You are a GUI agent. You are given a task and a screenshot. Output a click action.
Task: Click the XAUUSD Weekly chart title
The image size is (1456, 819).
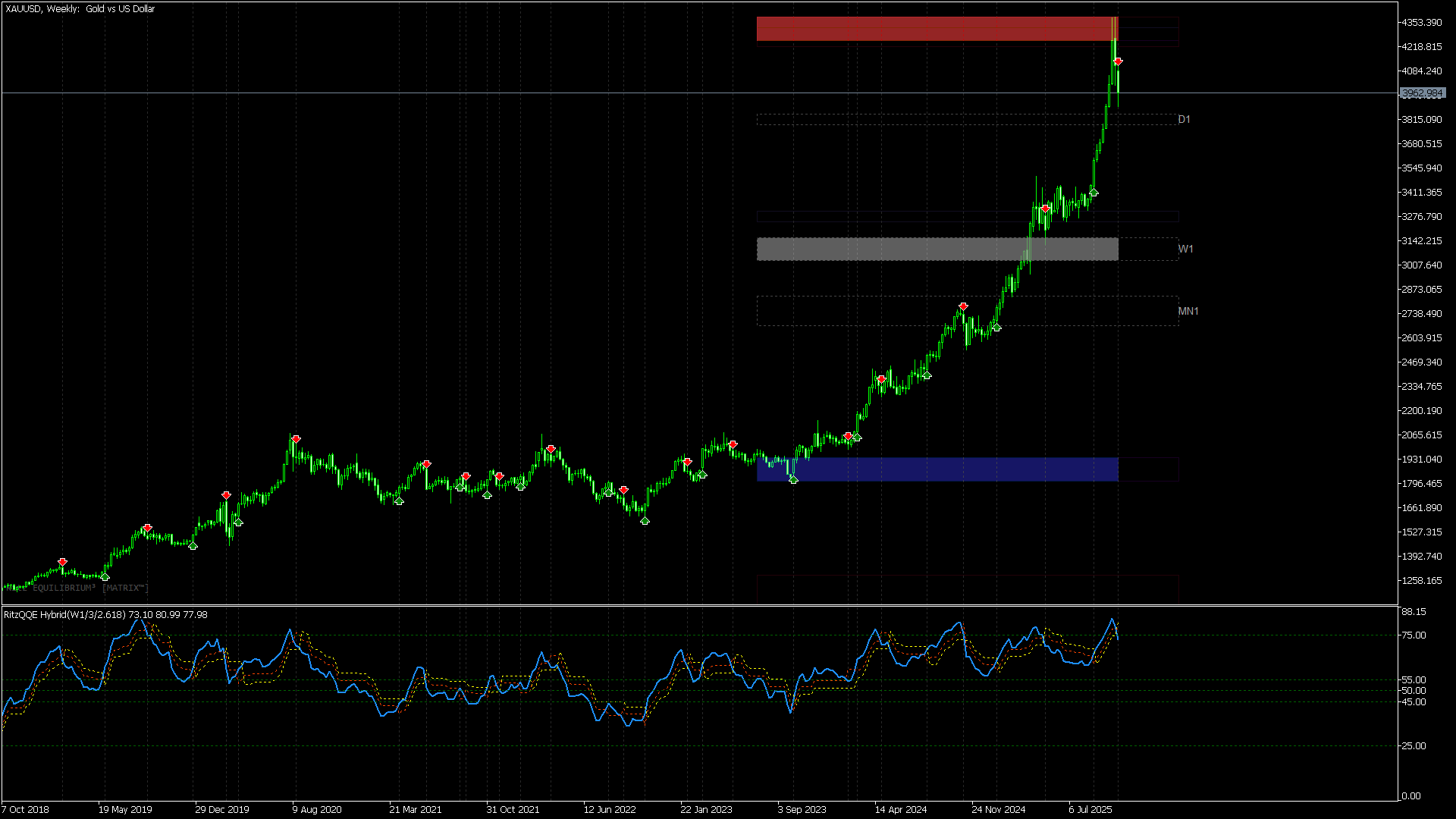click(x=80, y=9)
